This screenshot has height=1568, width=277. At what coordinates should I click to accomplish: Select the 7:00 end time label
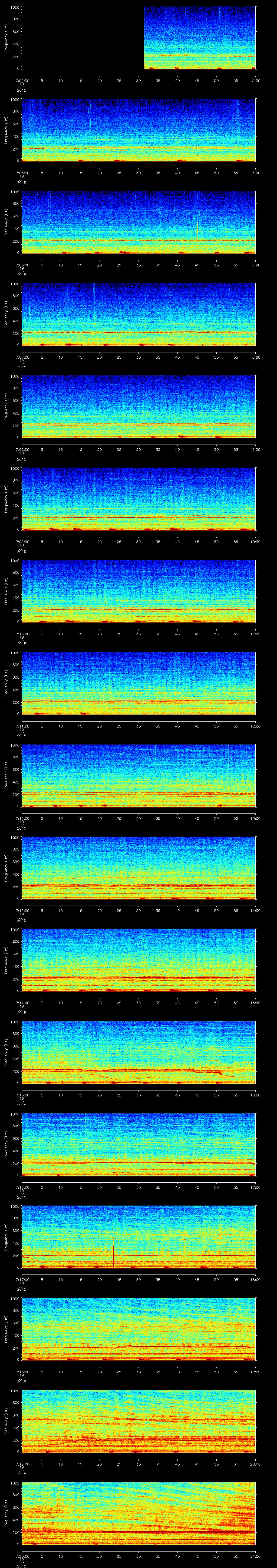point(256,265)
